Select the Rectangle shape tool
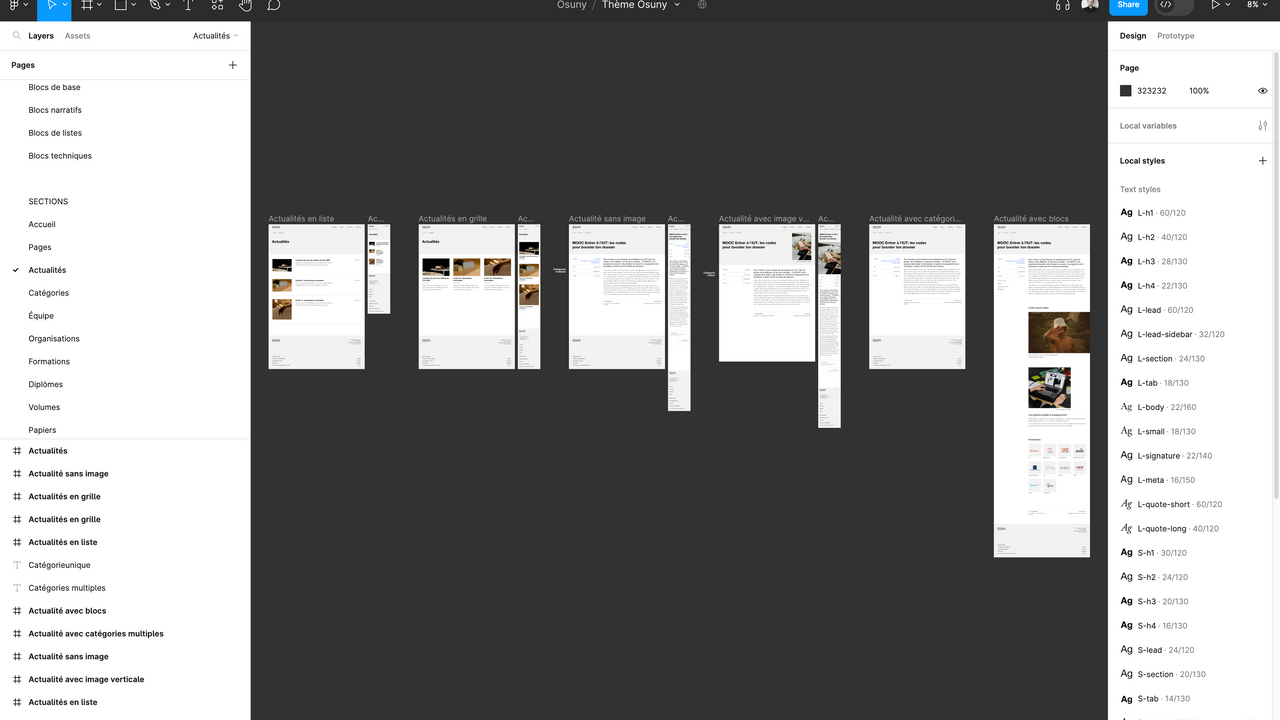1280x720 pixels. tap(120, 5)
